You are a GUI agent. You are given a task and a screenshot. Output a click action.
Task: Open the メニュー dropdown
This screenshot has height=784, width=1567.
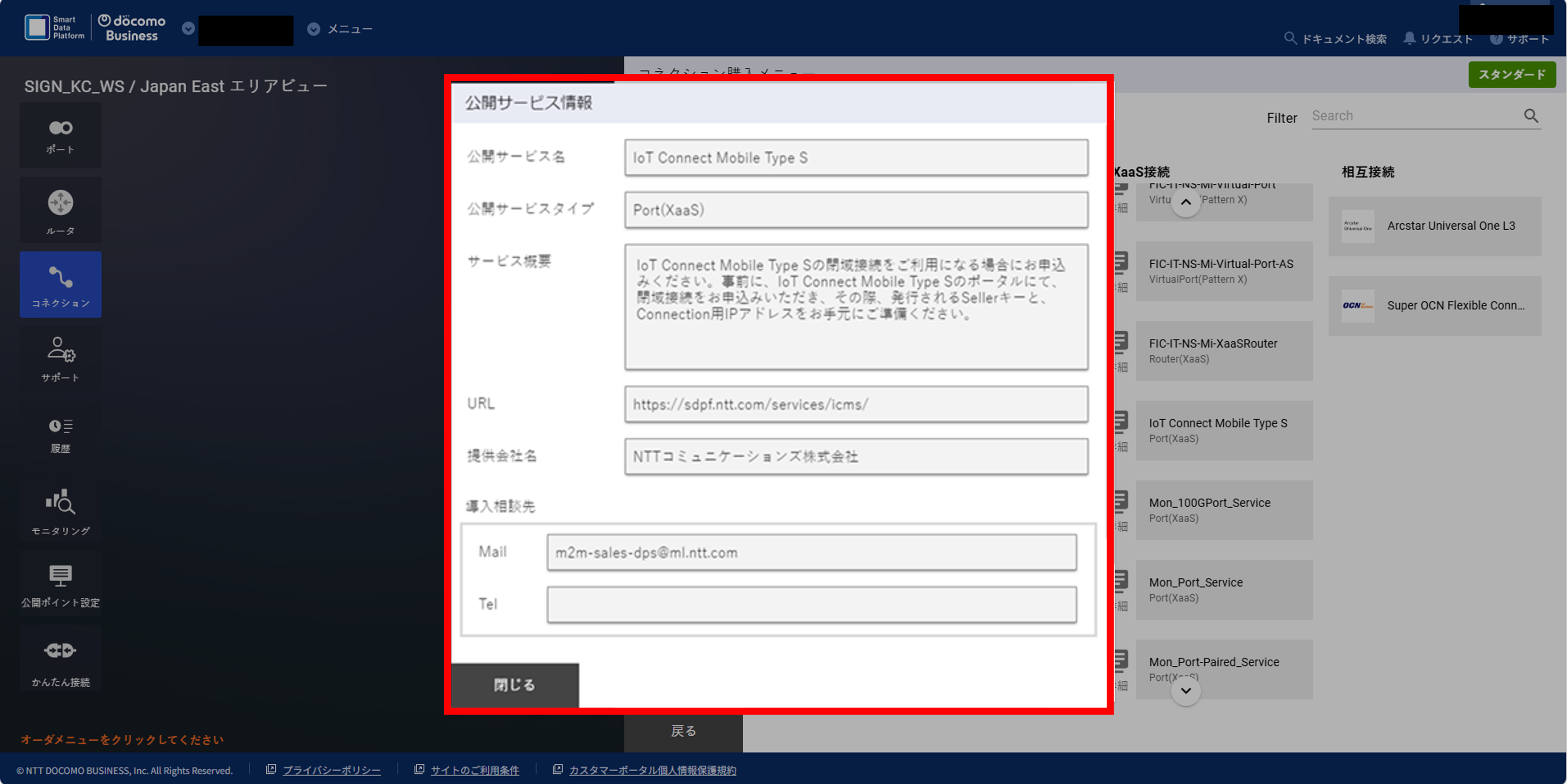[340, 29]
